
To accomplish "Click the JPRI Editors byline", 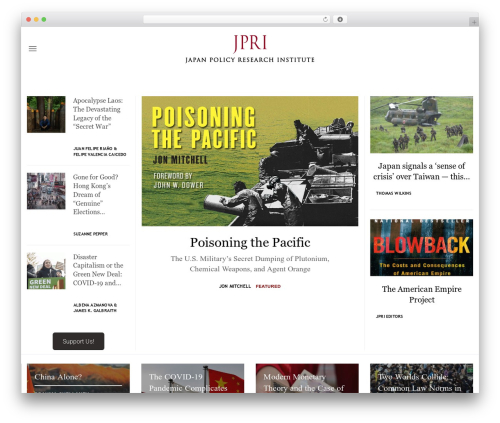I will pyautogui.click(x=389, y=316).
